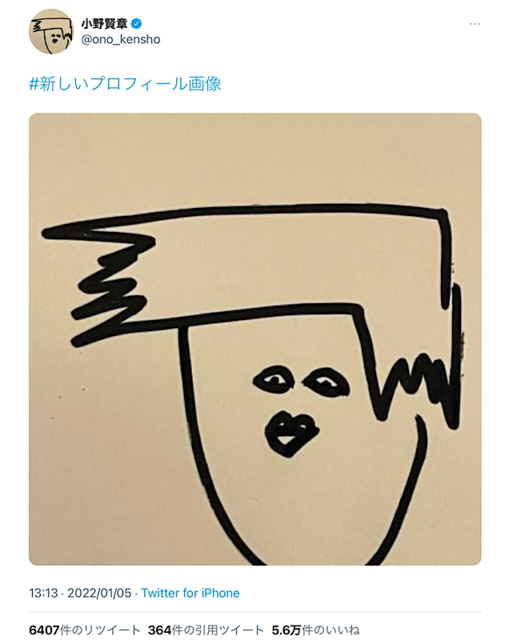Open the 小野賢章 display name profile
This screenshot has height=640, width=509.
(x=104, y=24)
